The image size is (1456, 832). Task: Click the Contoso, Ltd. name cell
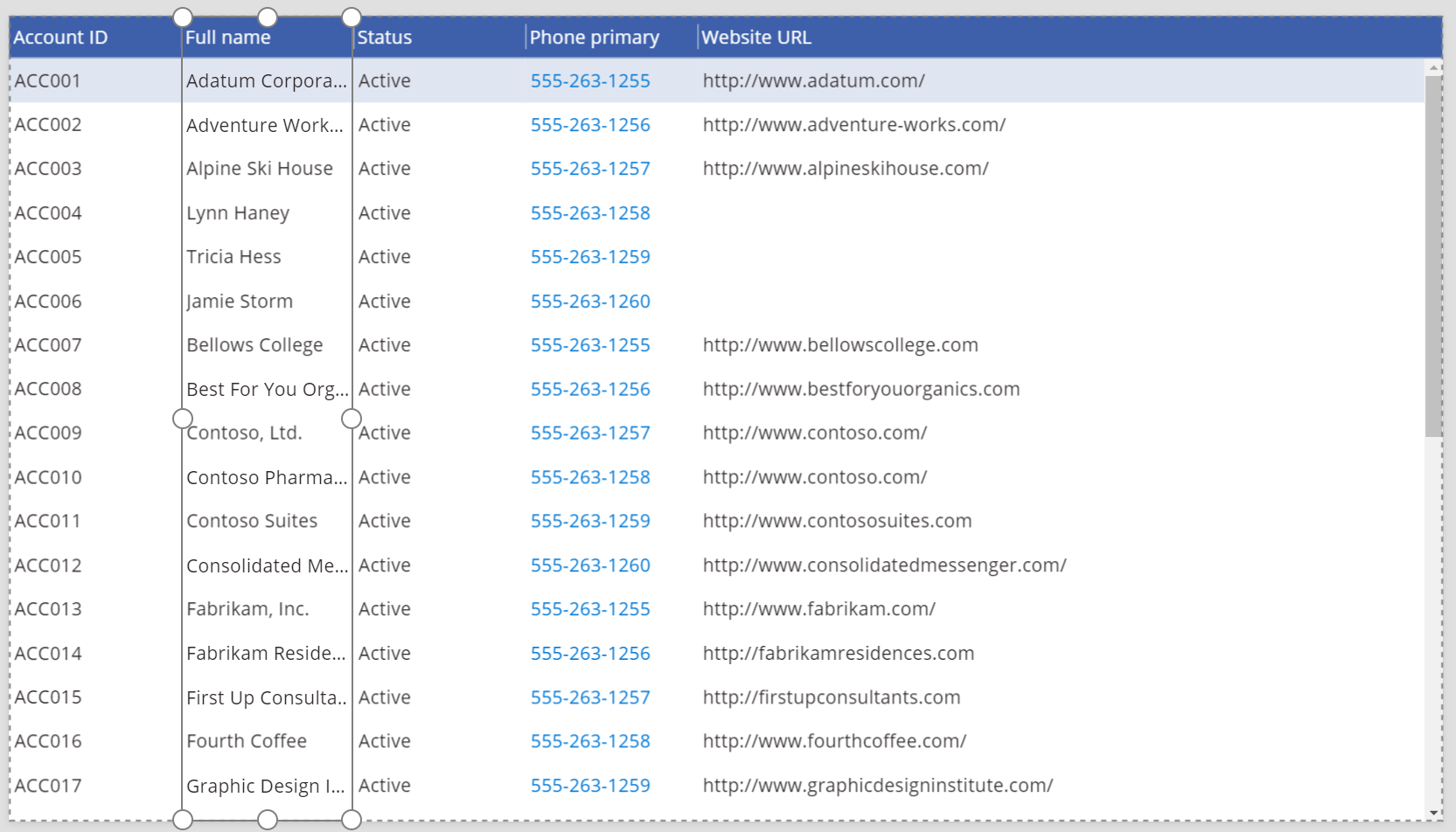[x=244, y=433]
